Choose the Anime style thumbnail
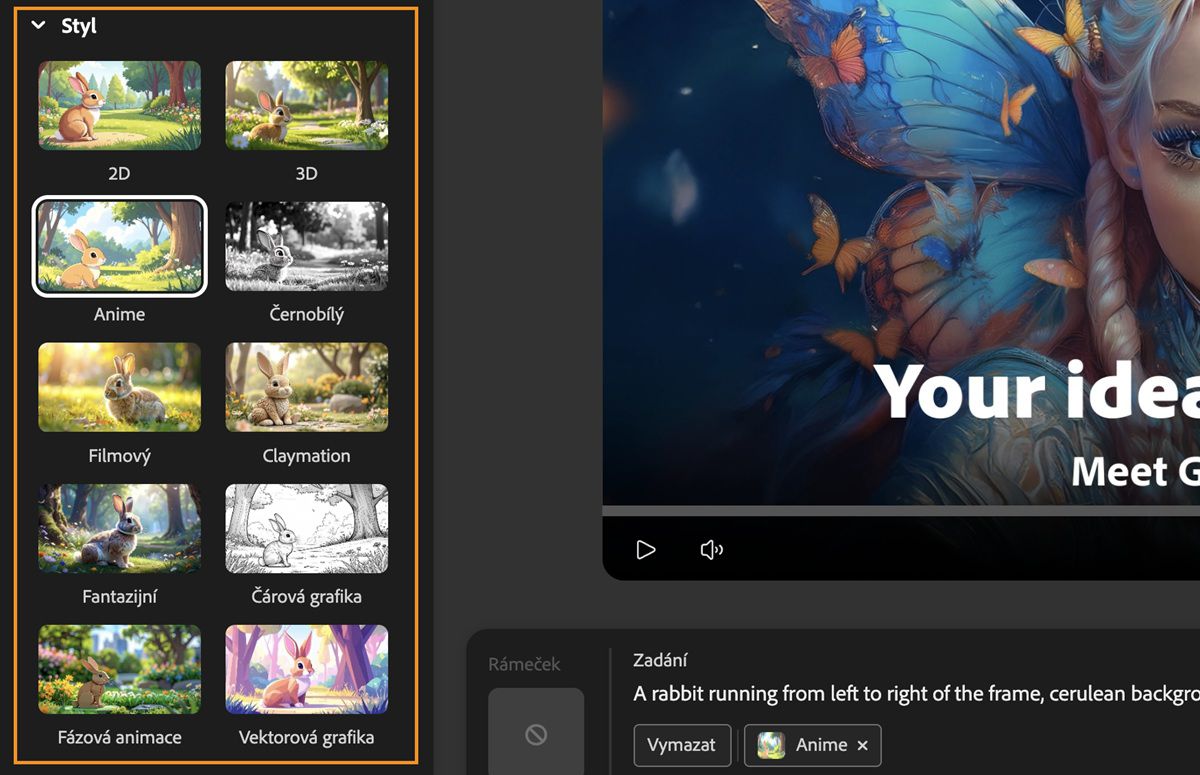Viewport: 1200px width, 775px height. coord(119,246)
